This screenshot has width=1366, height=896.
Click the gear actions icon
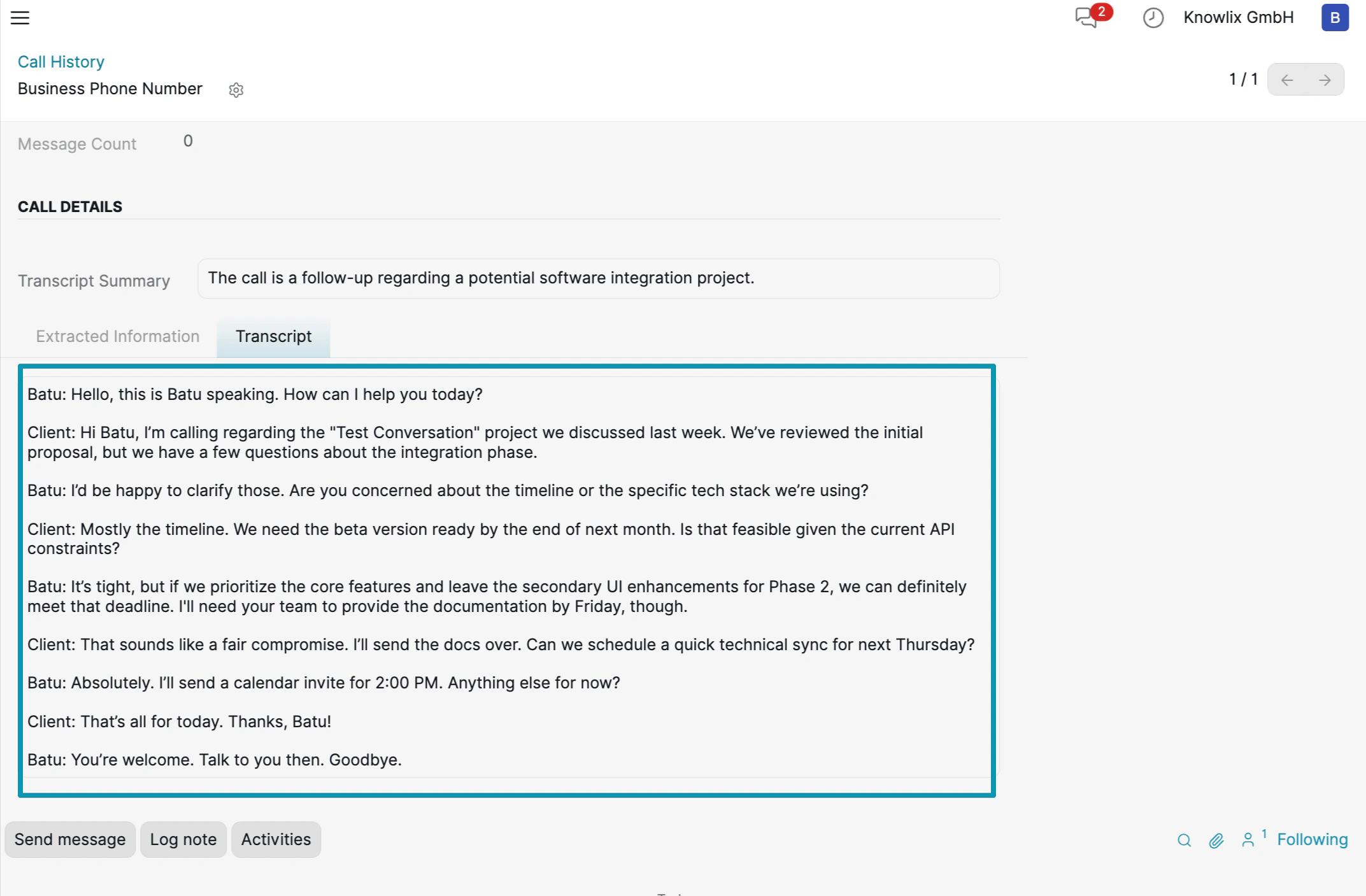pyautogui.click(x=236, y=90)
